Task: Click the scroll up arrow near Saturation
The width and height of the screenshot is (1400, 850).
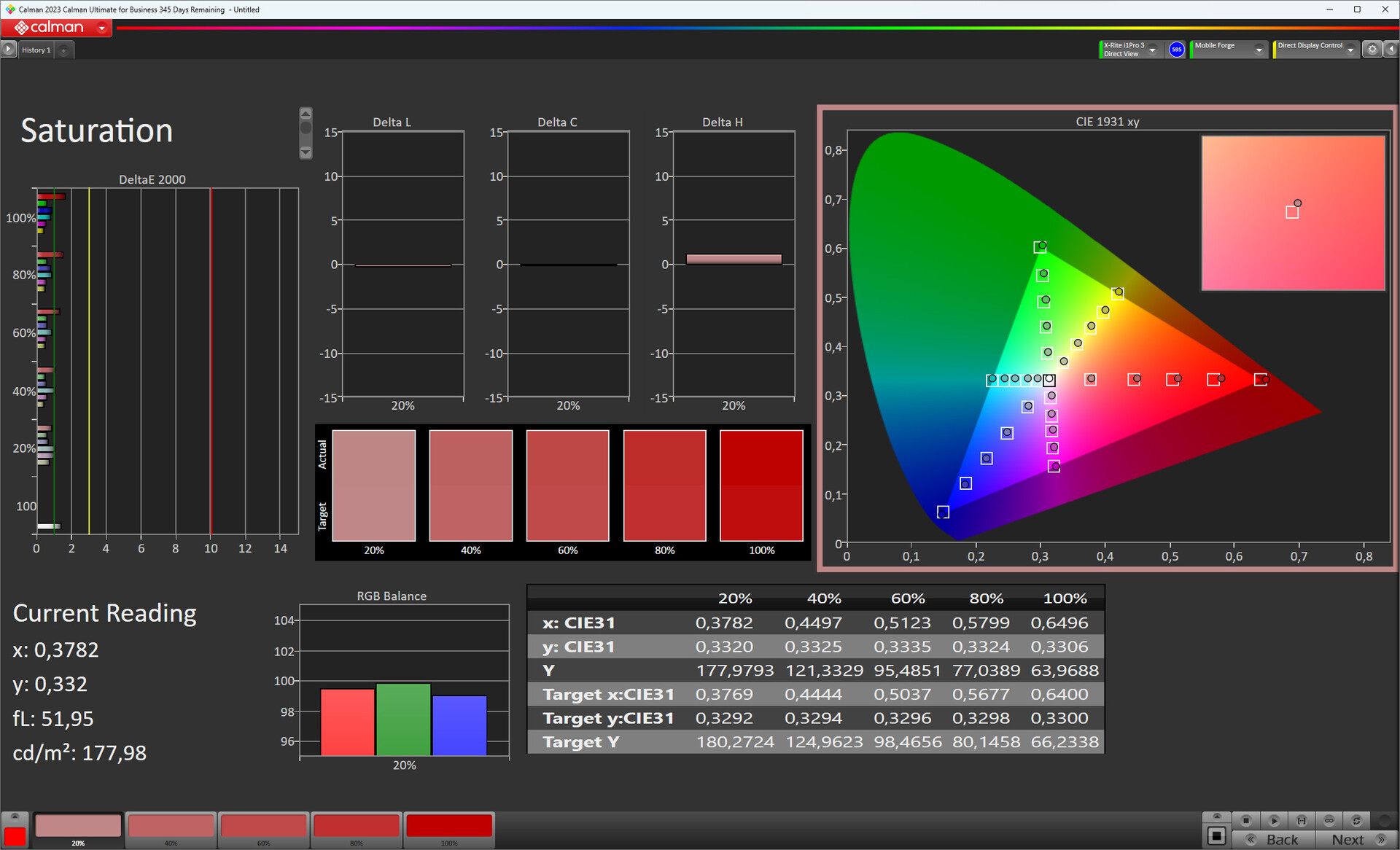Action: (x=306, y=114)
